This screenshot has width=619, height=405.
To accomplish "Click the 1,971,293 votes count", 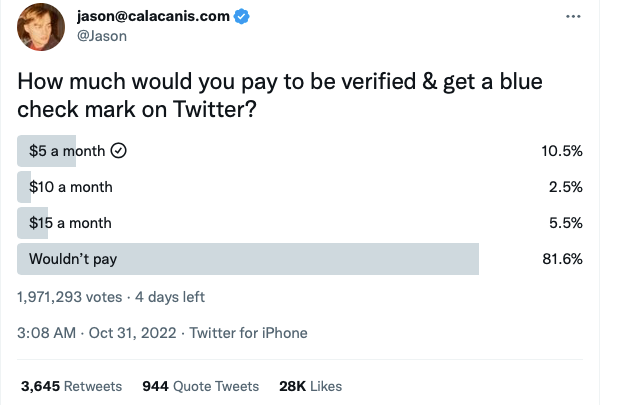I will [67, 297].
